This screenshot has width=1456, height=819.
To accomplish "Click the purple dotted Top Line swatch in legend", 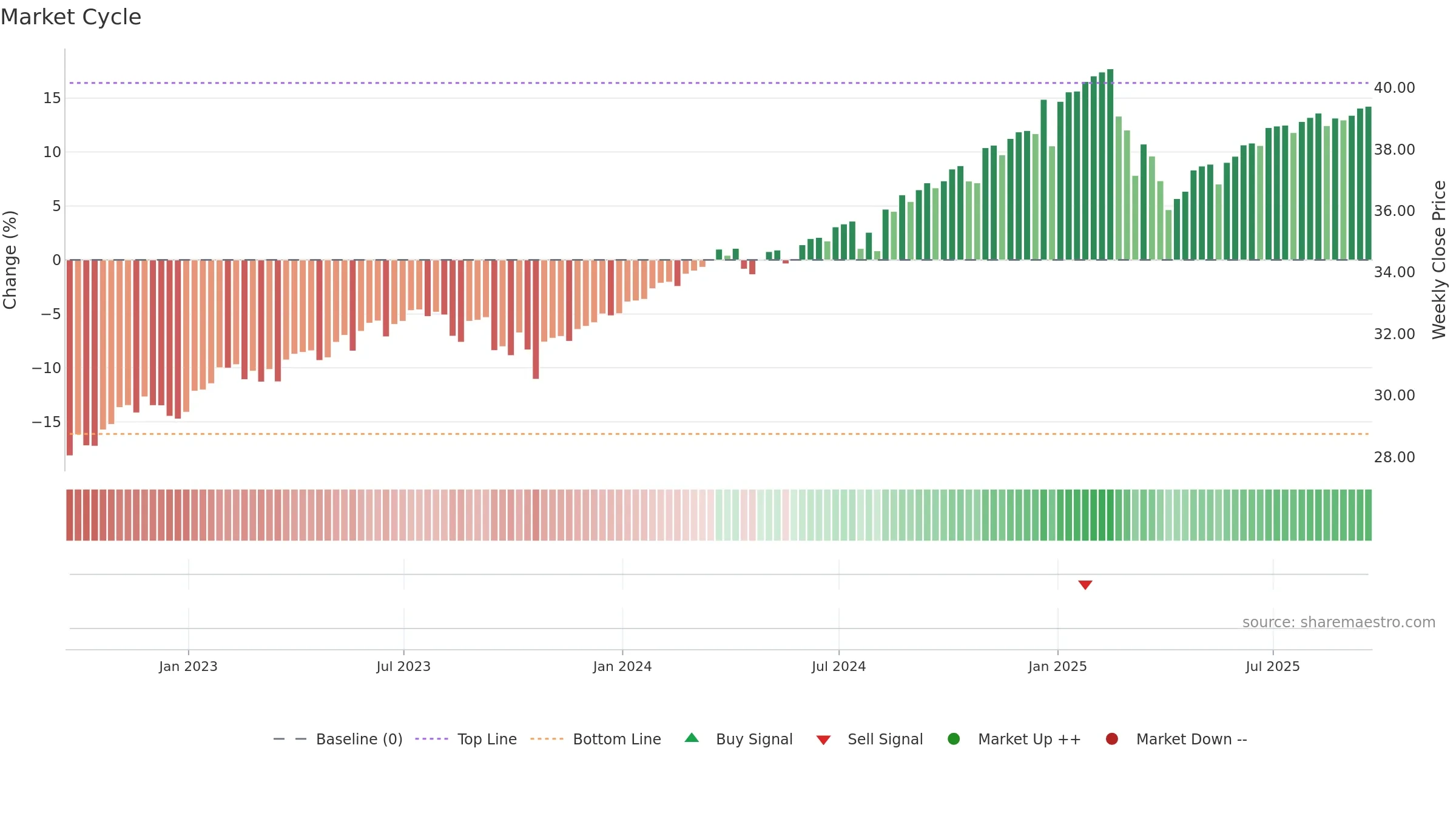I will (431, 739).
